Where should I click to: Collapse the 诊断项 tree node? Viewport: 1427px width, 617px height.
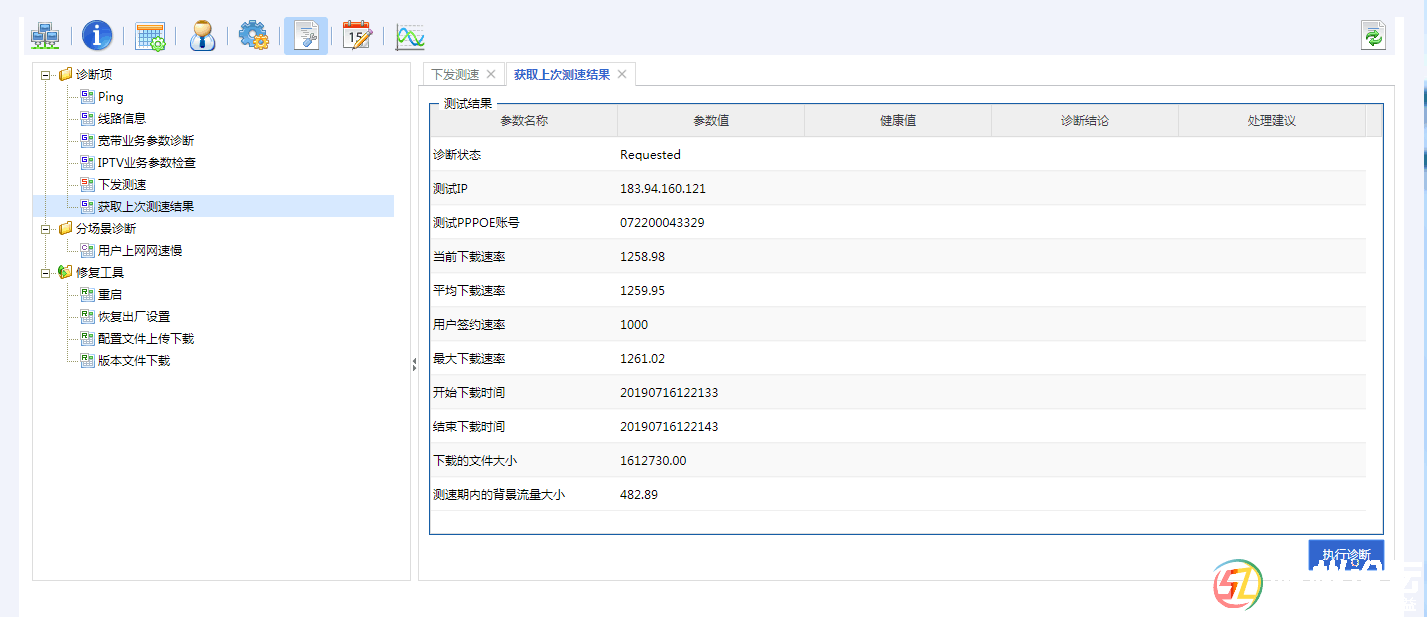coord(45,75)
